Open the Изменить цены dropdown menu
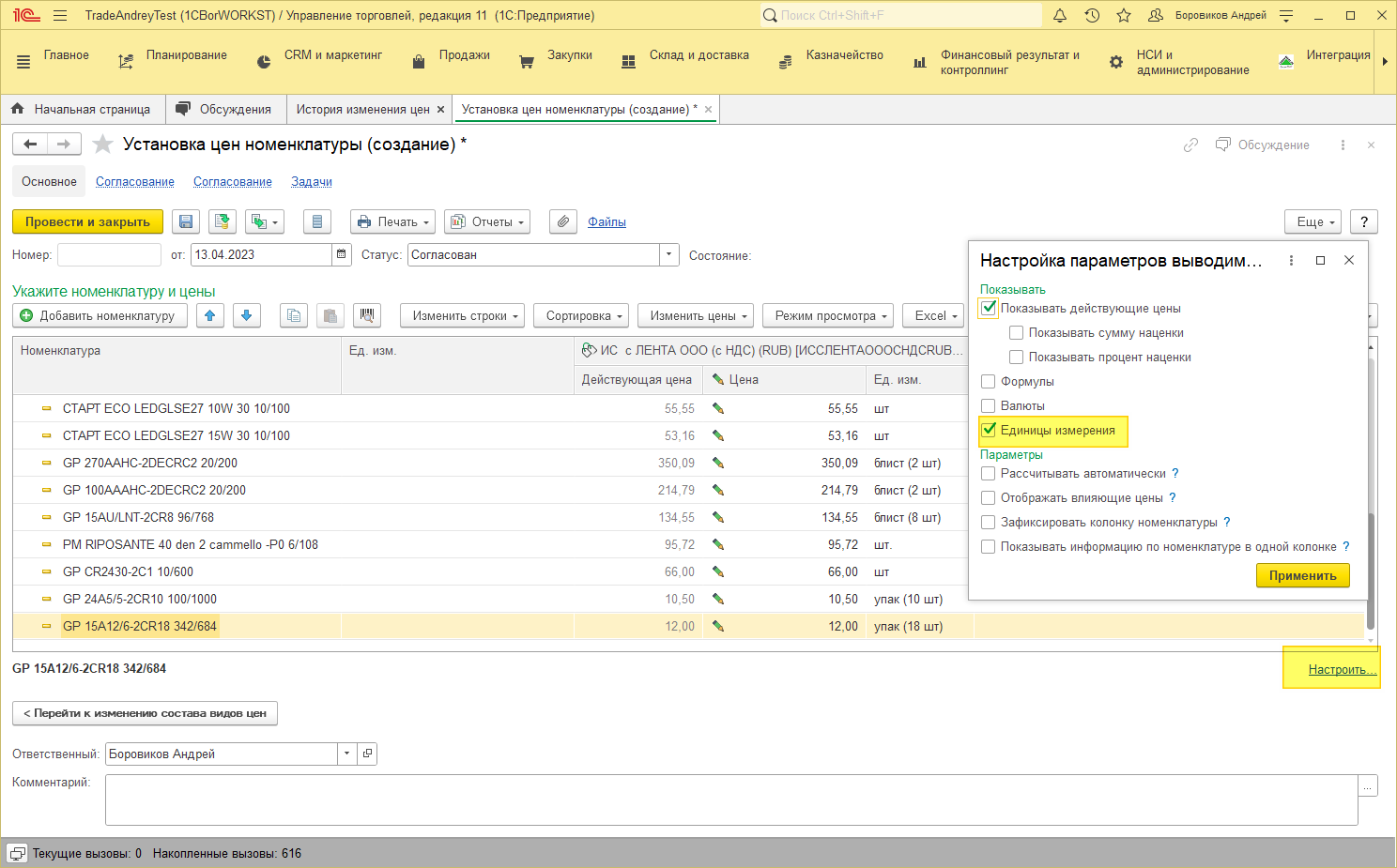1397x868 pixels. point(696,315)
